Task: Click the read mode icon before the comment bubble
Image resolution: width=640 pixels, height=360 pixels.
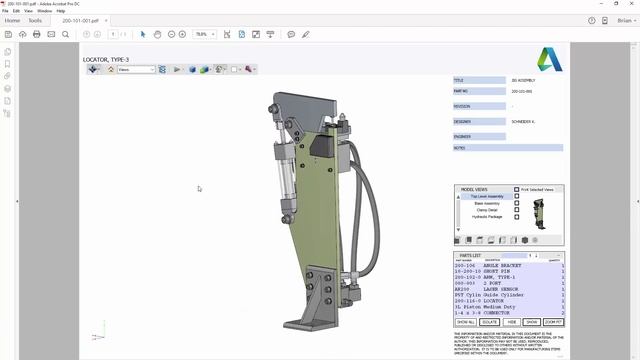Action: [x=270, y=34]
